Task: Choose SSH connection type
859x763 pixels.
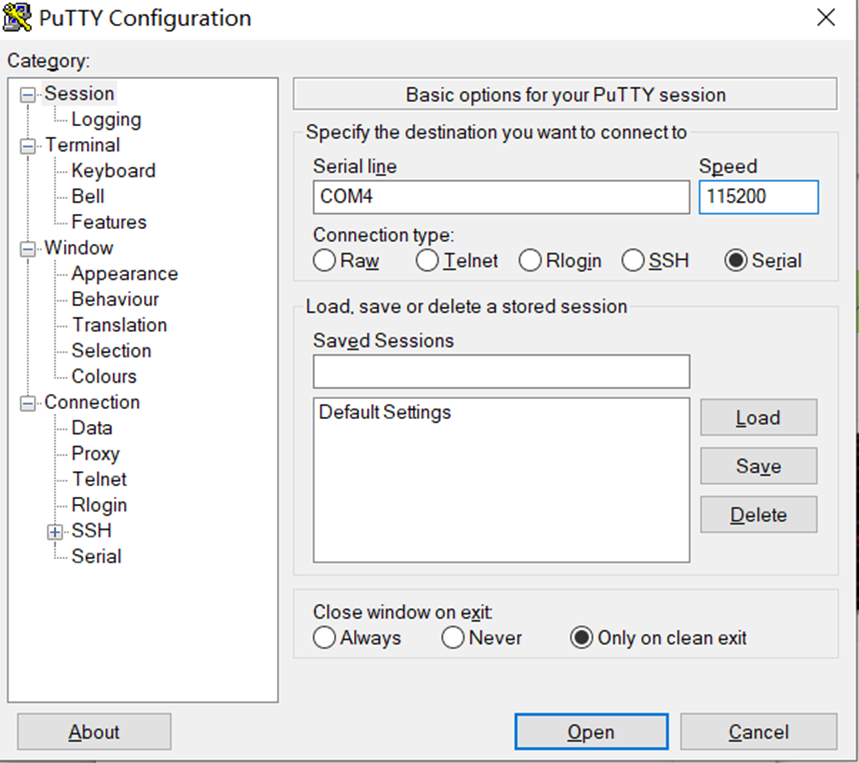Action: pos(633,260)
